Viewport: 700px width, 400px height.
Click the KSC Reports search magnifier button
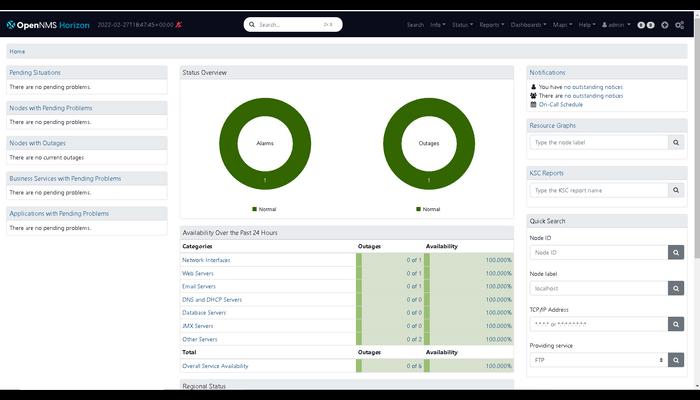(677, 190)
